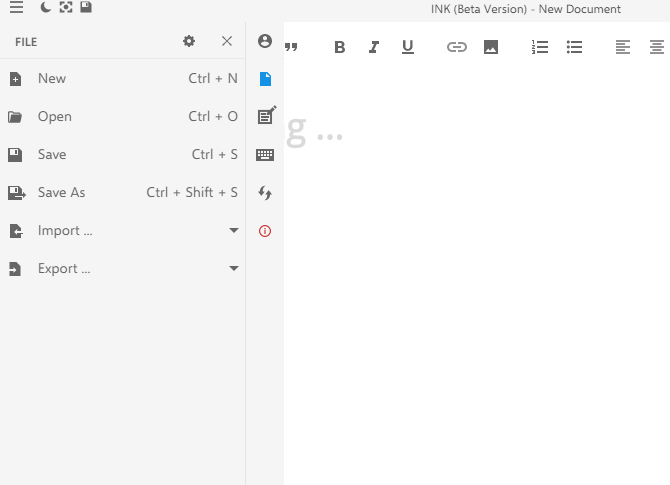
Task: Create a numbered list
Action: (x=540, y=47)
